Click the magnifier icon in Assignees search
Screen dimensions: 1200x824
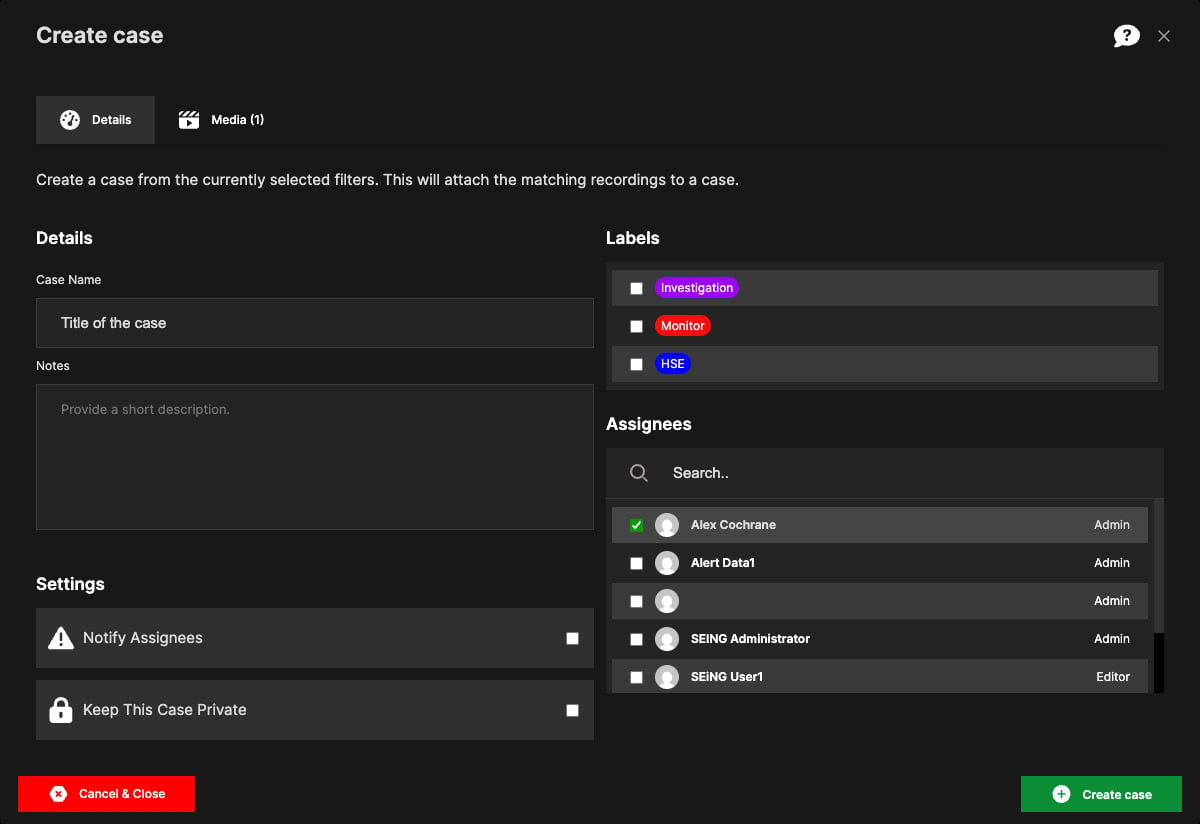coord(639,473)
